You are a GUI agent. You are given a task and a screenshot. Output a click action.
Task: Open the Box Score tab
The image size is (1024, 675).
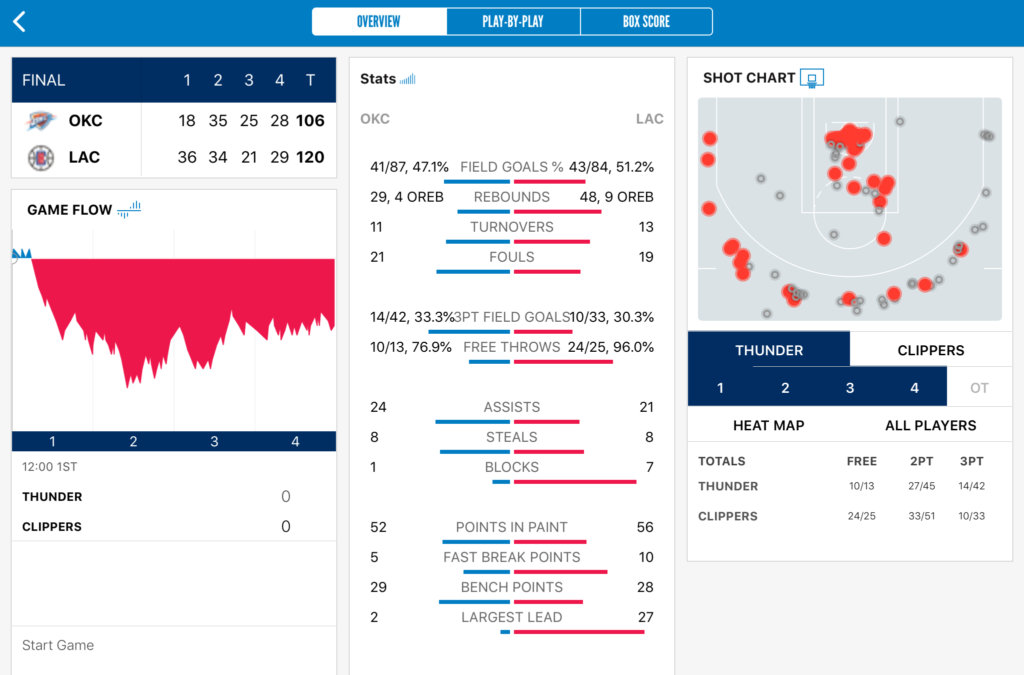[646, 22]
